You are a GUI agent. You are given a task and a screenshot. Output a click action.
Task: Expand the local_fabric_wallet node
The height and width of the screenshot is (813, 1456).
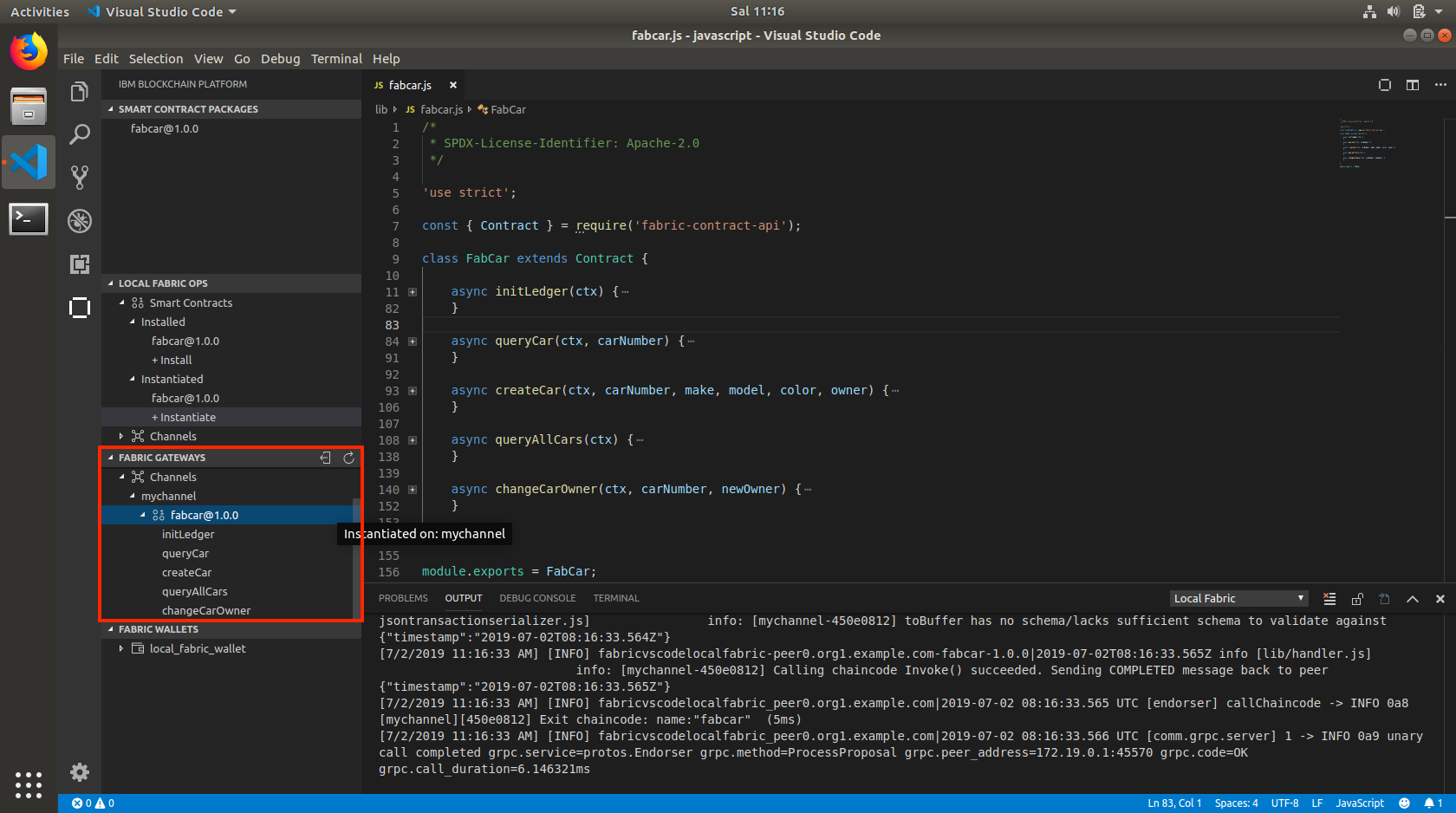121,648
